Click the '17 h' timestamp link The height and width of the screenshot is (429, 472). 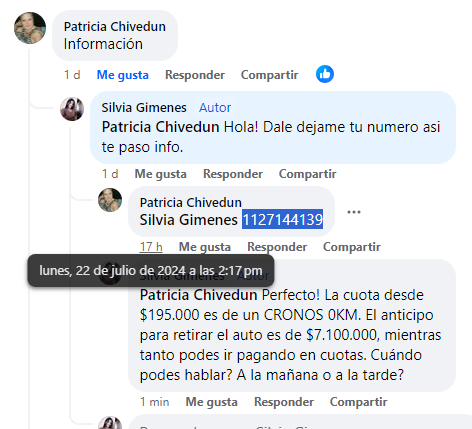click(x=151, y=247)
